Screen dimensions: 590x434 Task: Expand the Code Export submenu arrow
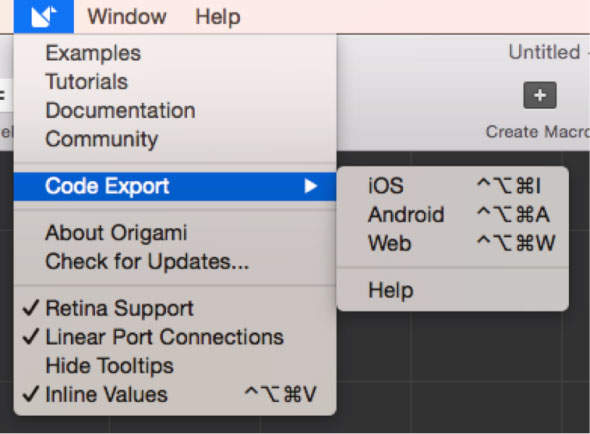point(311,186)
